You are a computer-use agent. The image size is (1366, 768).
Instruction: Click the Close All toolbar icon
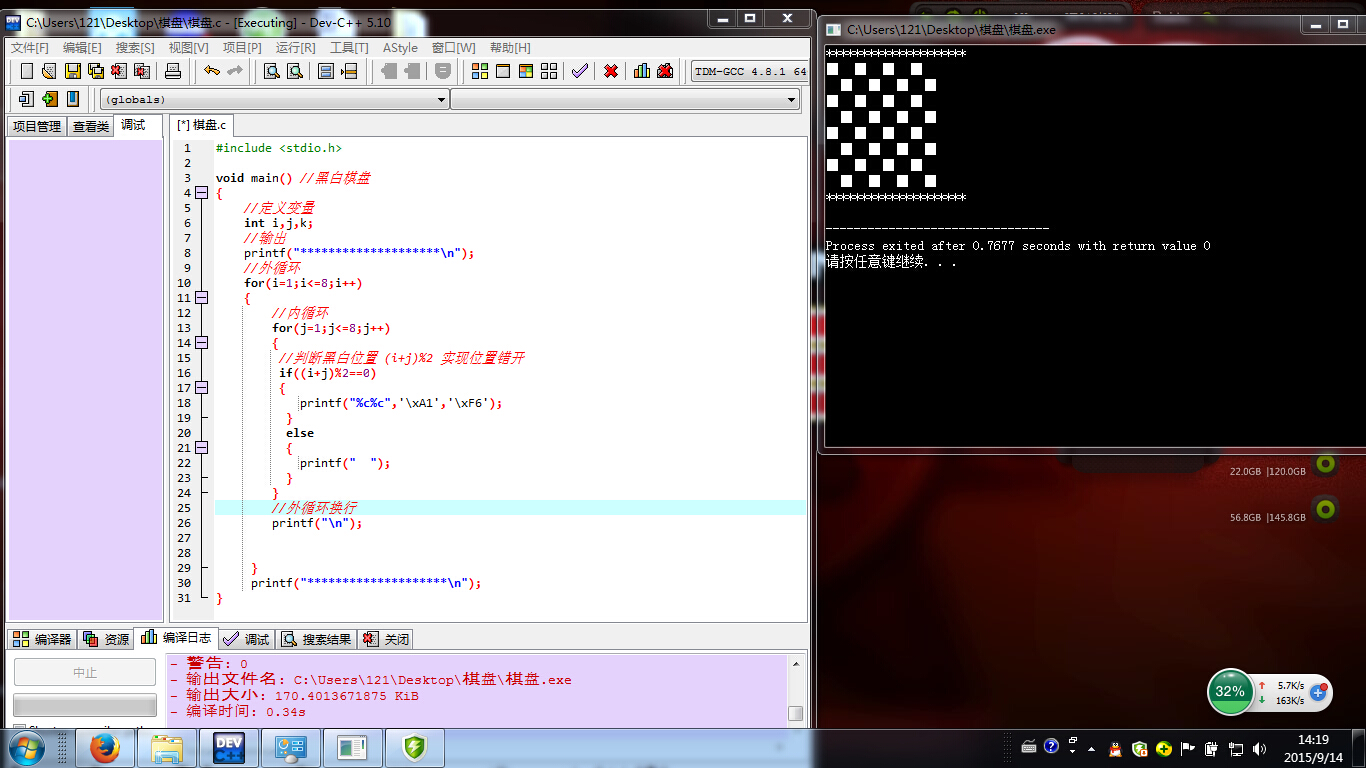pos(142,71)
